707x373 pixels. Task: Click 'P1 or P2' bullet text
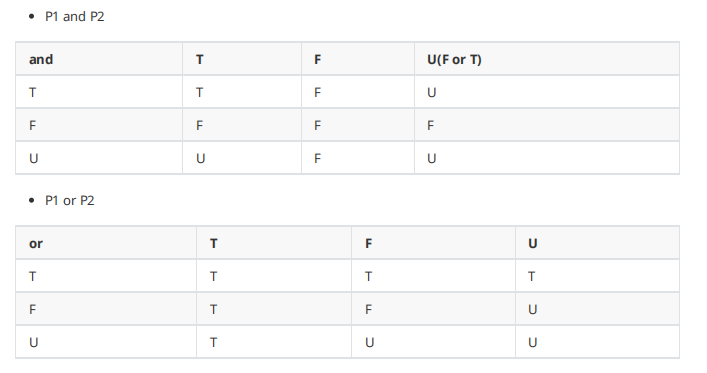click(x=70, y=201)
